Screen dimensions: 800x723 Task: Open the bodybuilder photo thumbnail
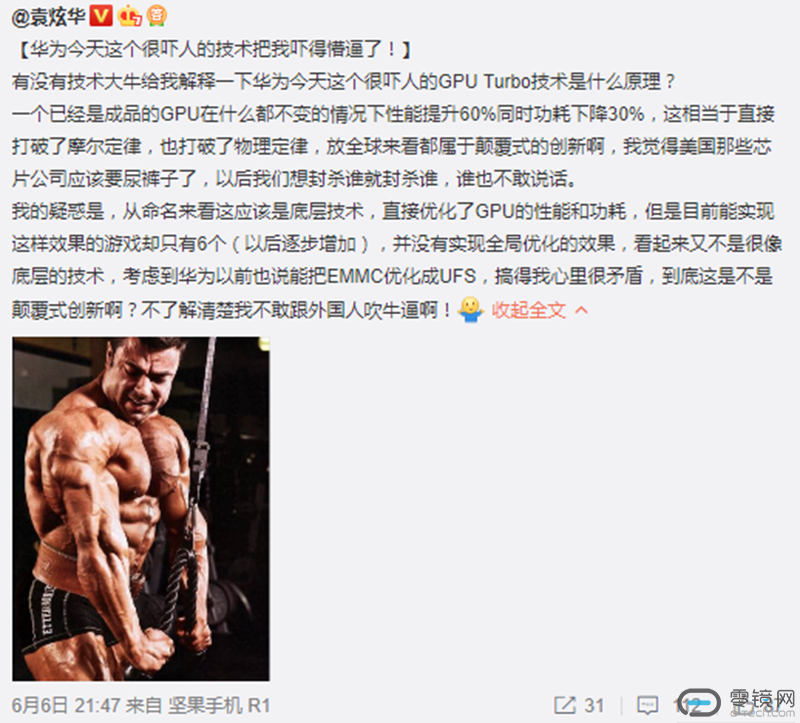click(141, 509)
